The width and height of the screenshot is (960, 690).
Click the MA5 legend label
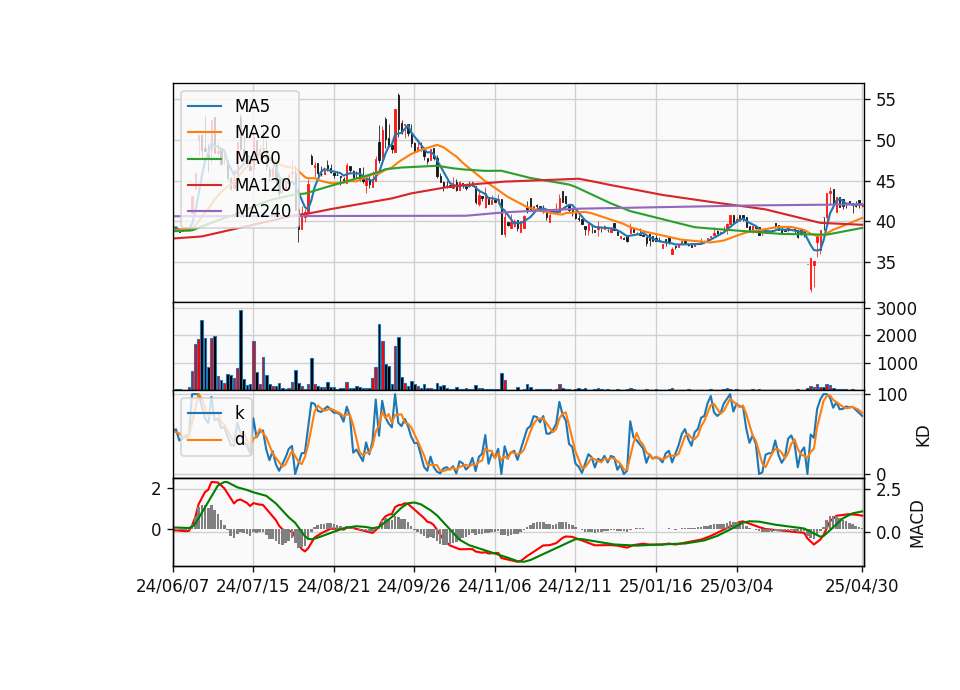(x=252, y=106)
